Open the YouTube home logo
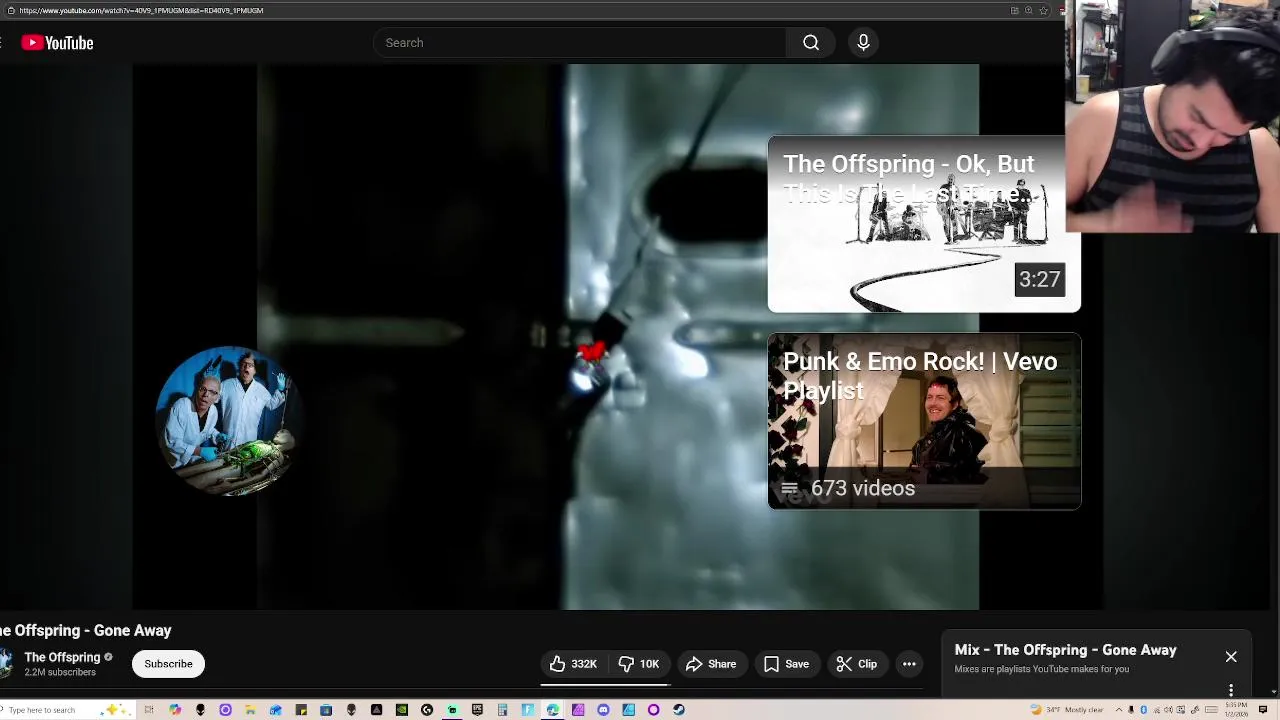 click(57, 43)
